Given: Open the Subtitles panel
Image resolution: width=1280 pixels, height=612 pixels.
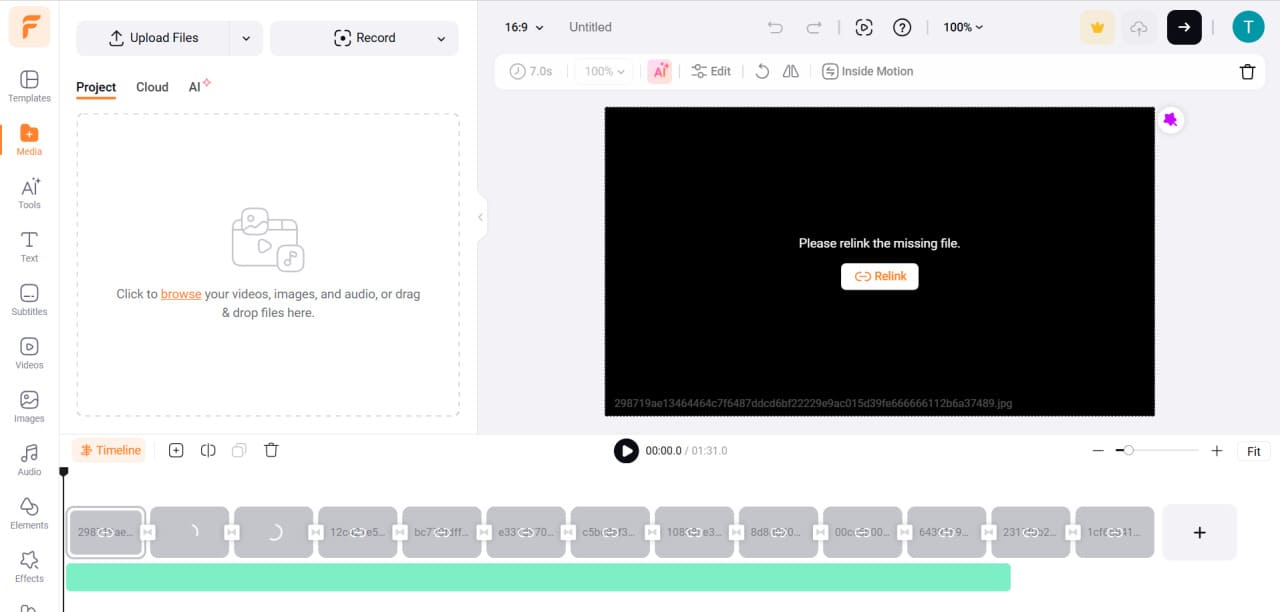Looking at the screenshot, I should [29, 298].
